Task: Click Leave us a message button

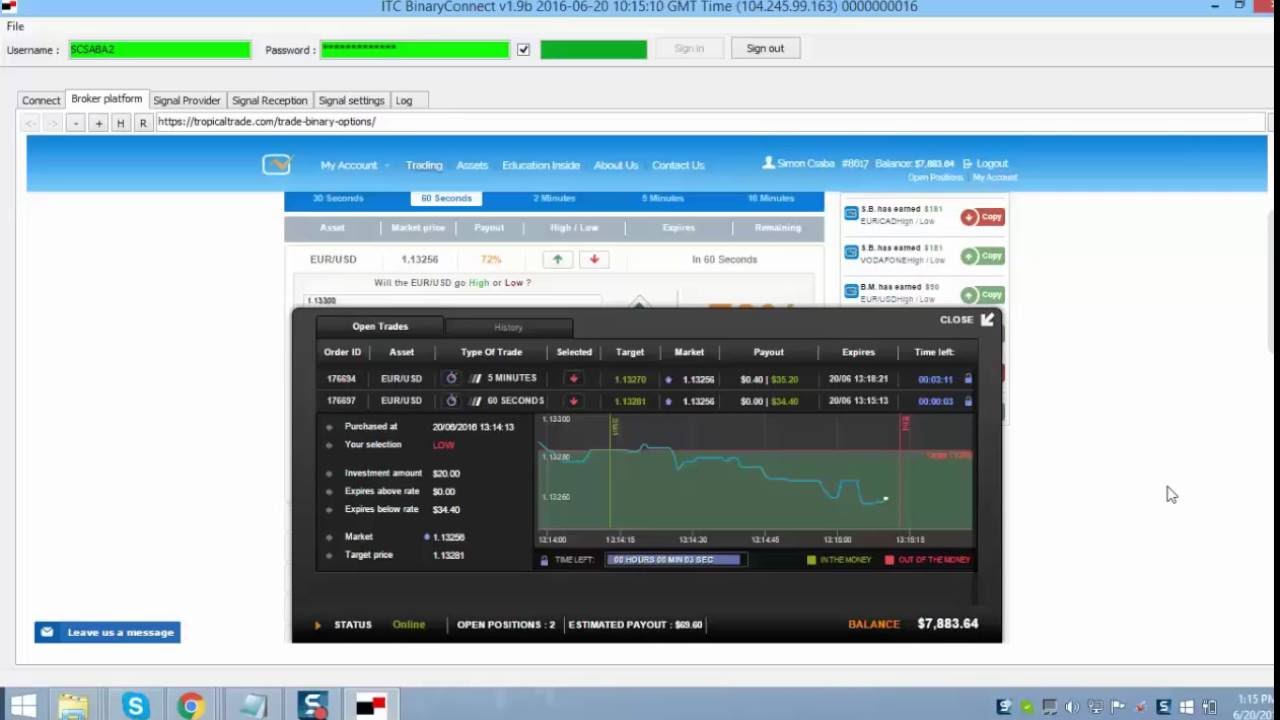Action: pos(107,632)
